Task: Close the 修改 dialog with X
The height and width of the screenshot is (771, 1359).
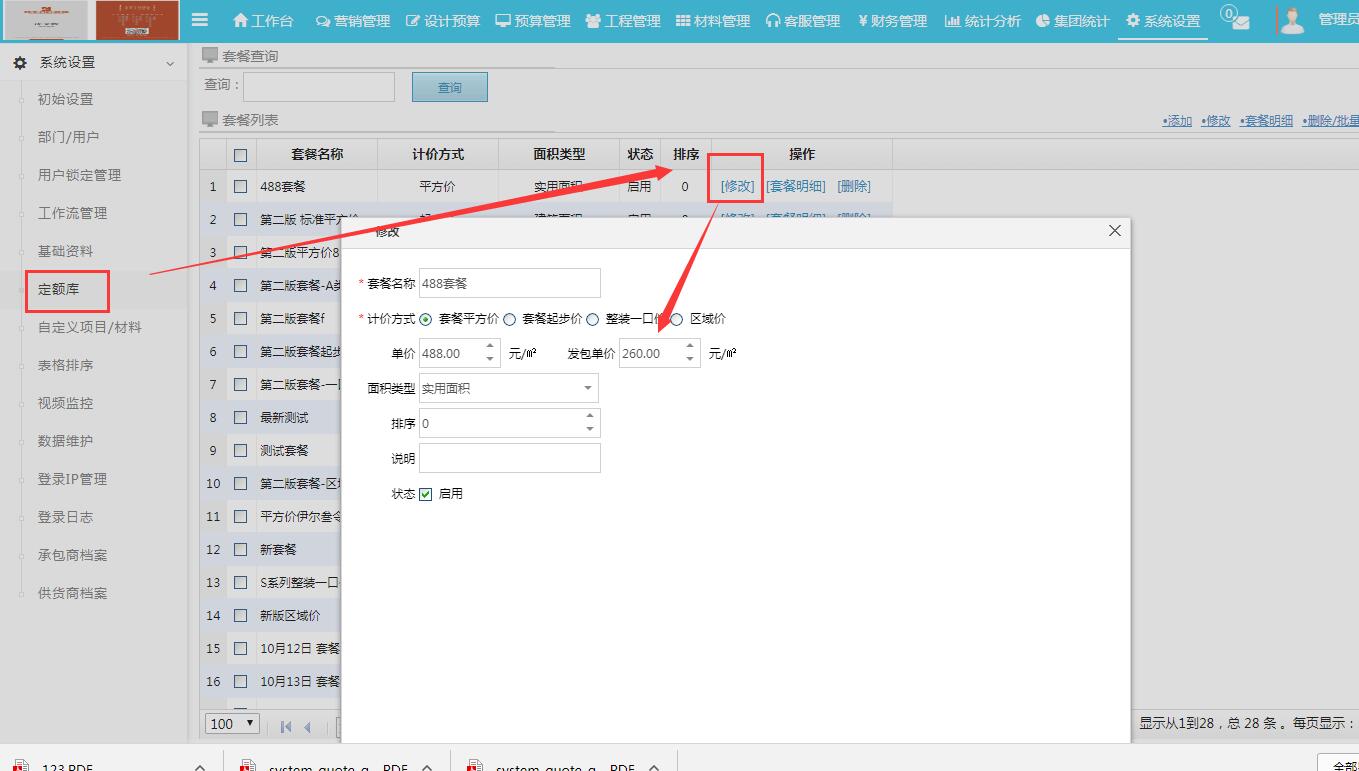Action: [x=1115, y=231]
